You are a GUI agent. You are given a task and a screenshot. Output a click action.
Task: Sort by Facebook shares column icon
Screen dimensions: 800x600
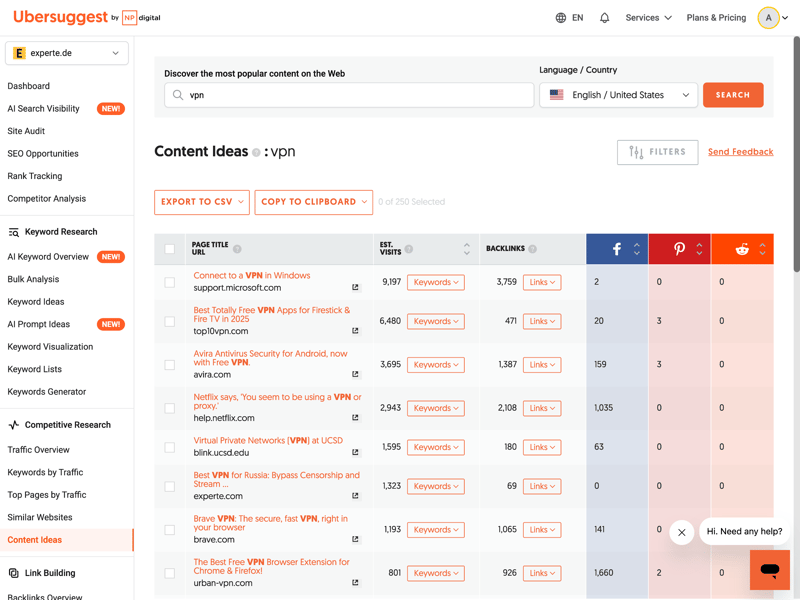637,249
